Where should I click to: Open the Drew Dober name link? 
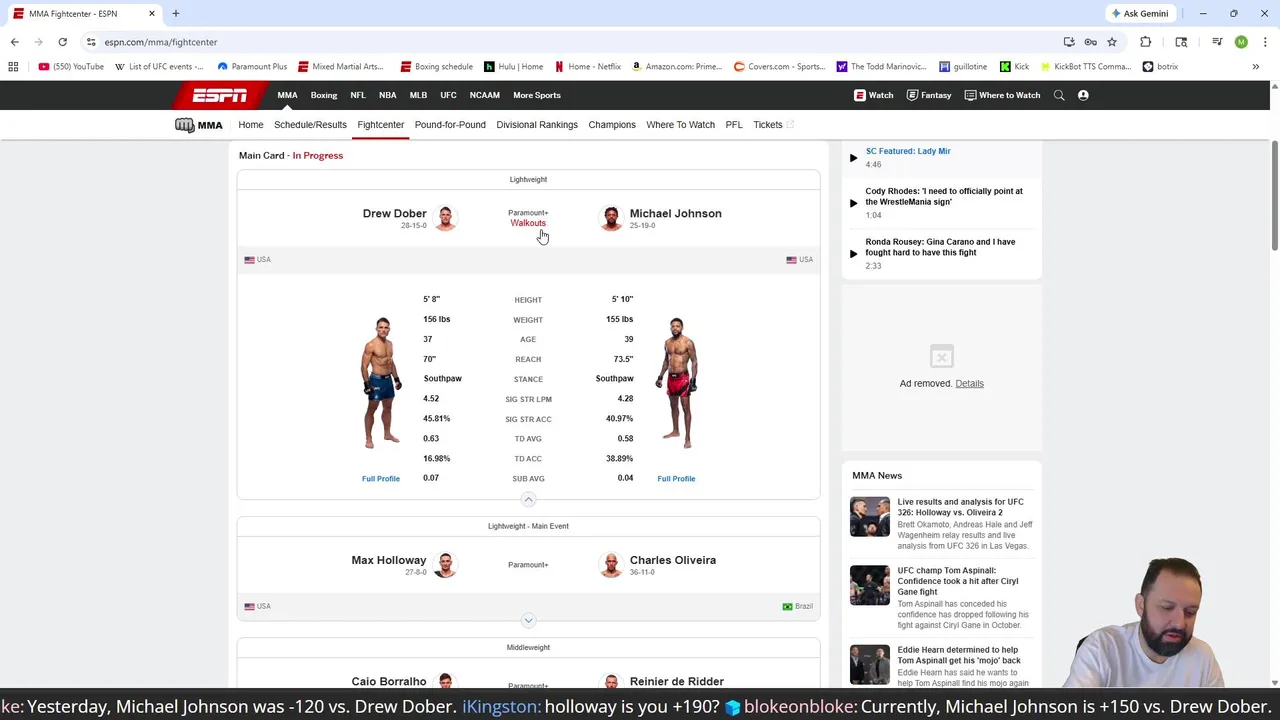click(x=394, y=213)
